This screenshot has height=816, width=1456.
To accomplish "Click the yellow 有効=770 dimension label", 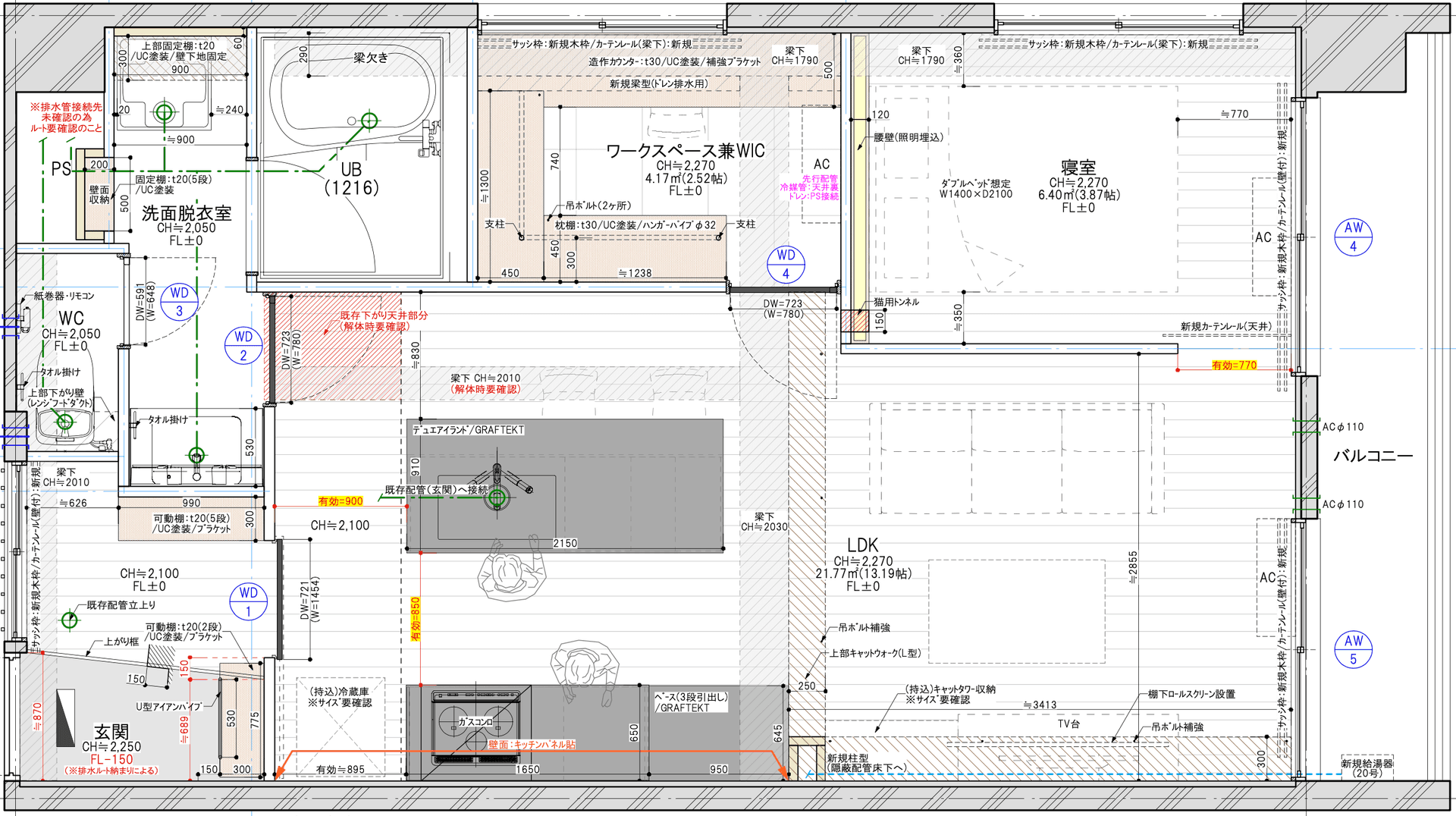I will click(1234, 366).
